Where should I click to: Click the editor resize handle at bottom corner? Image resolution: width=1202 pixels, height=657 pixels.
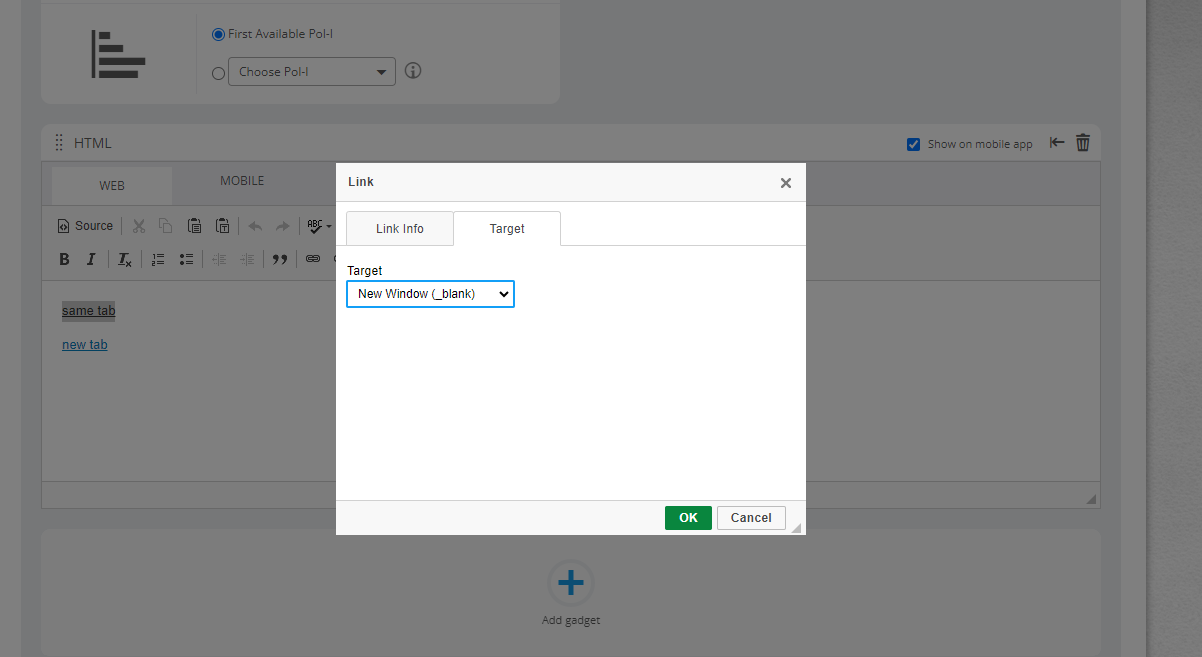(1090, 498)
